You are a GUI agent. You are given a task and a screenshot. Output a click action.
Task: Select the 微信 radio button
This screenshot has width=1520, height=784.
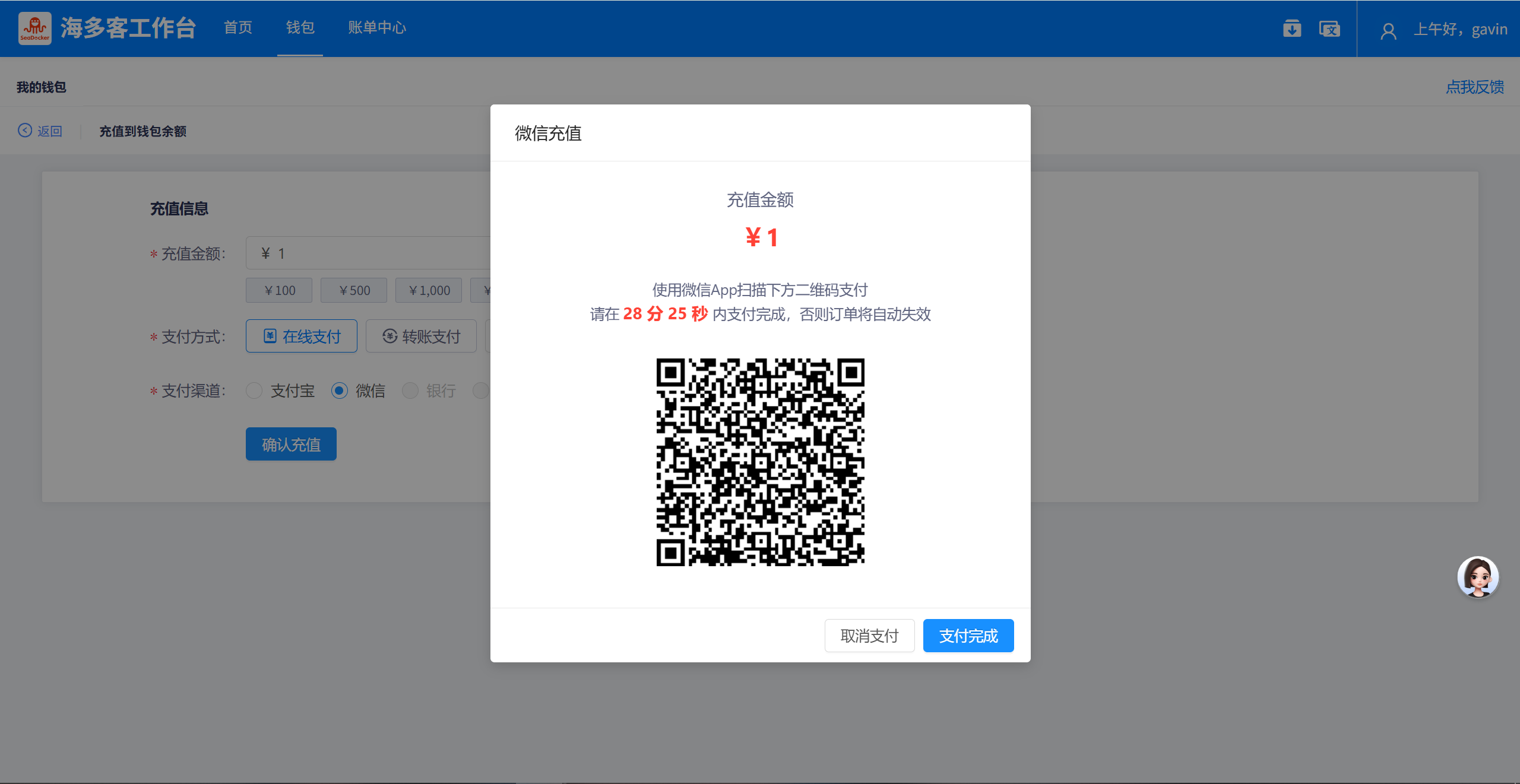[340, 391]
